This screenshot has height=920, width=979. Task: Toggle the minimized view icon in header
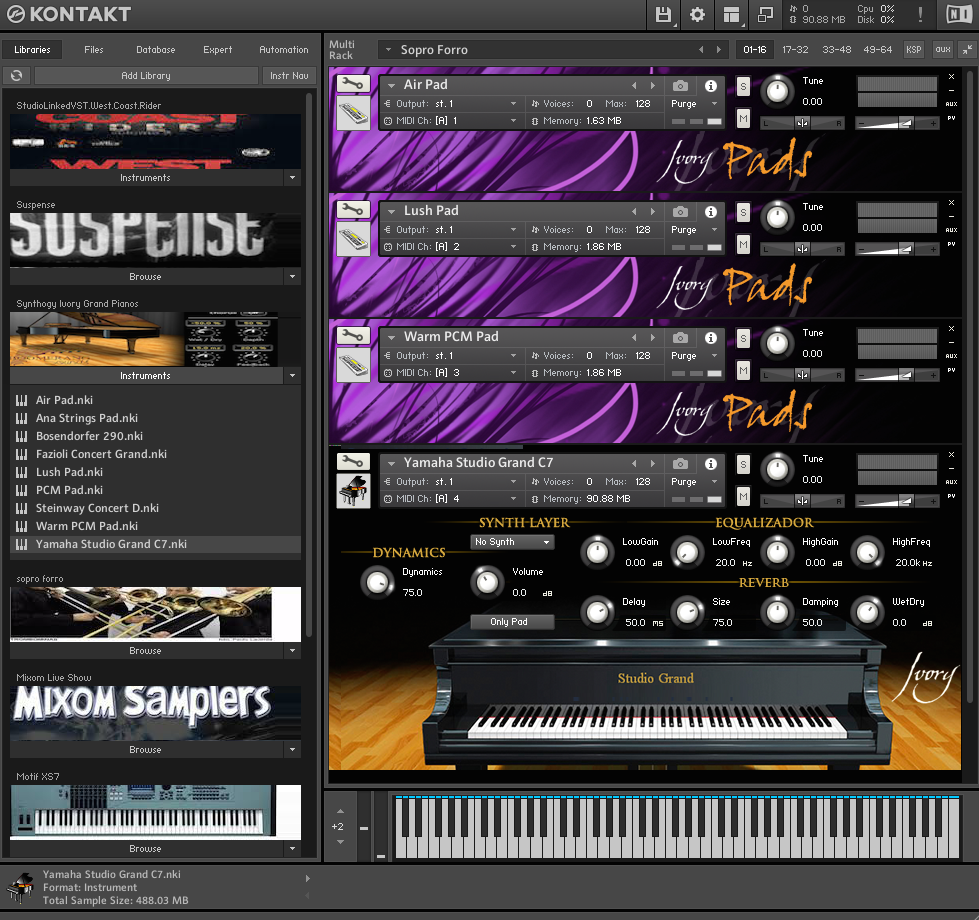(765, 14)
